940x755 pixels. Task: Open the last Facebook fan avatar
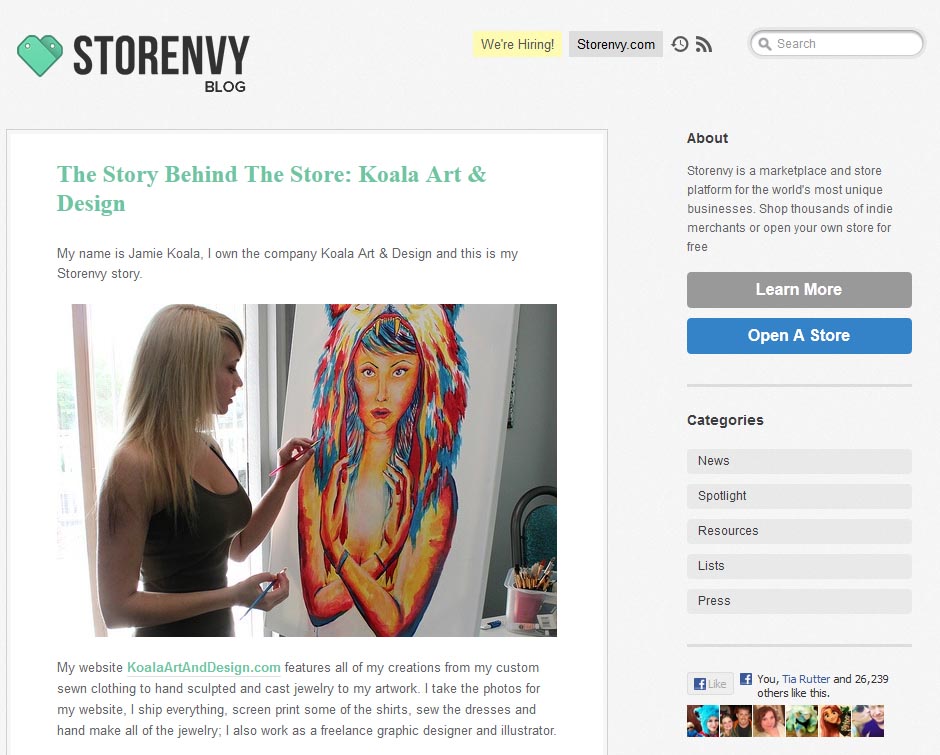(868, 721)
